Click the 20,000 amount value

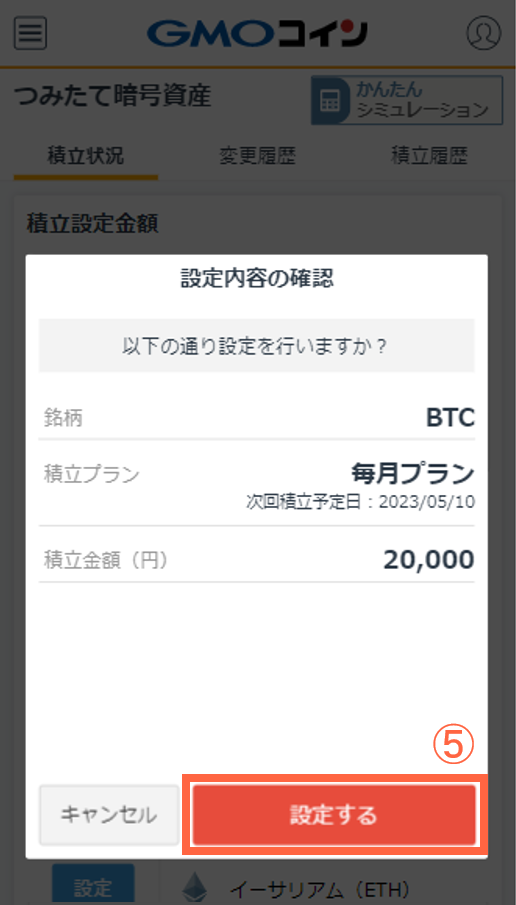[x=429, y=560]
